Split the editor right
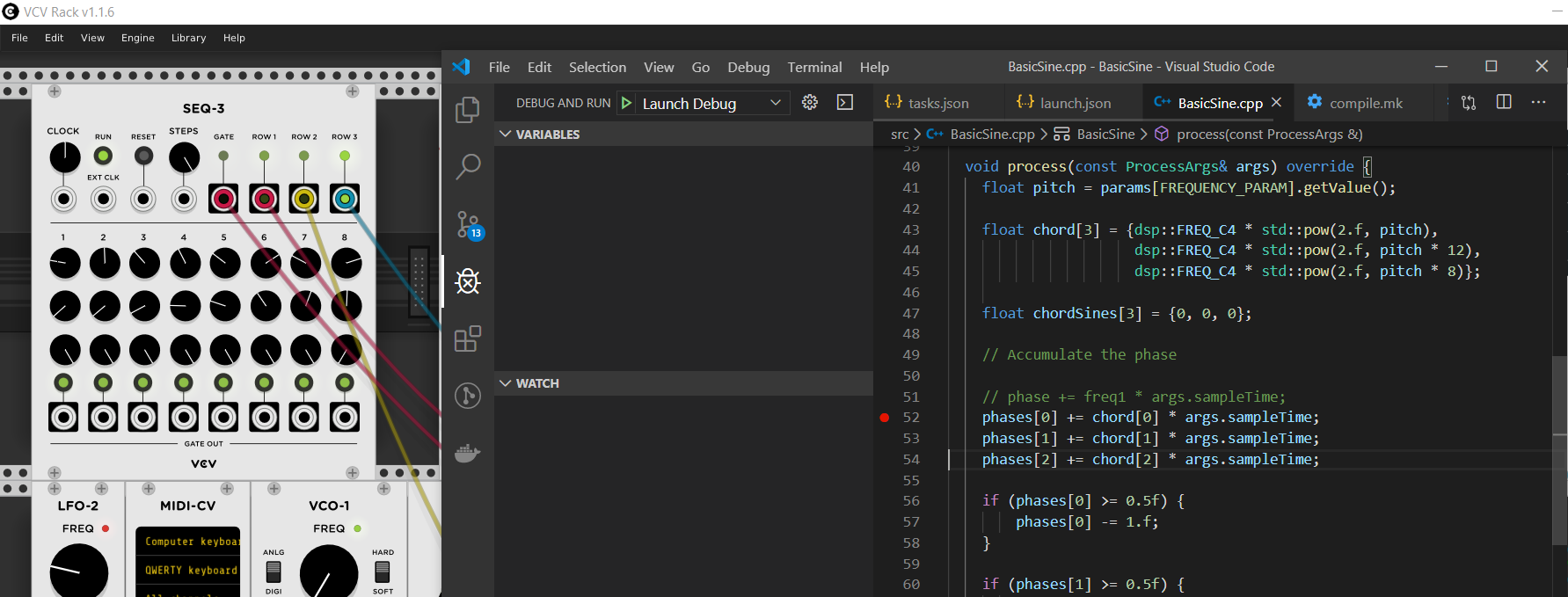The width and height of the screenshot is (1568, 597). coord(1504,102)
